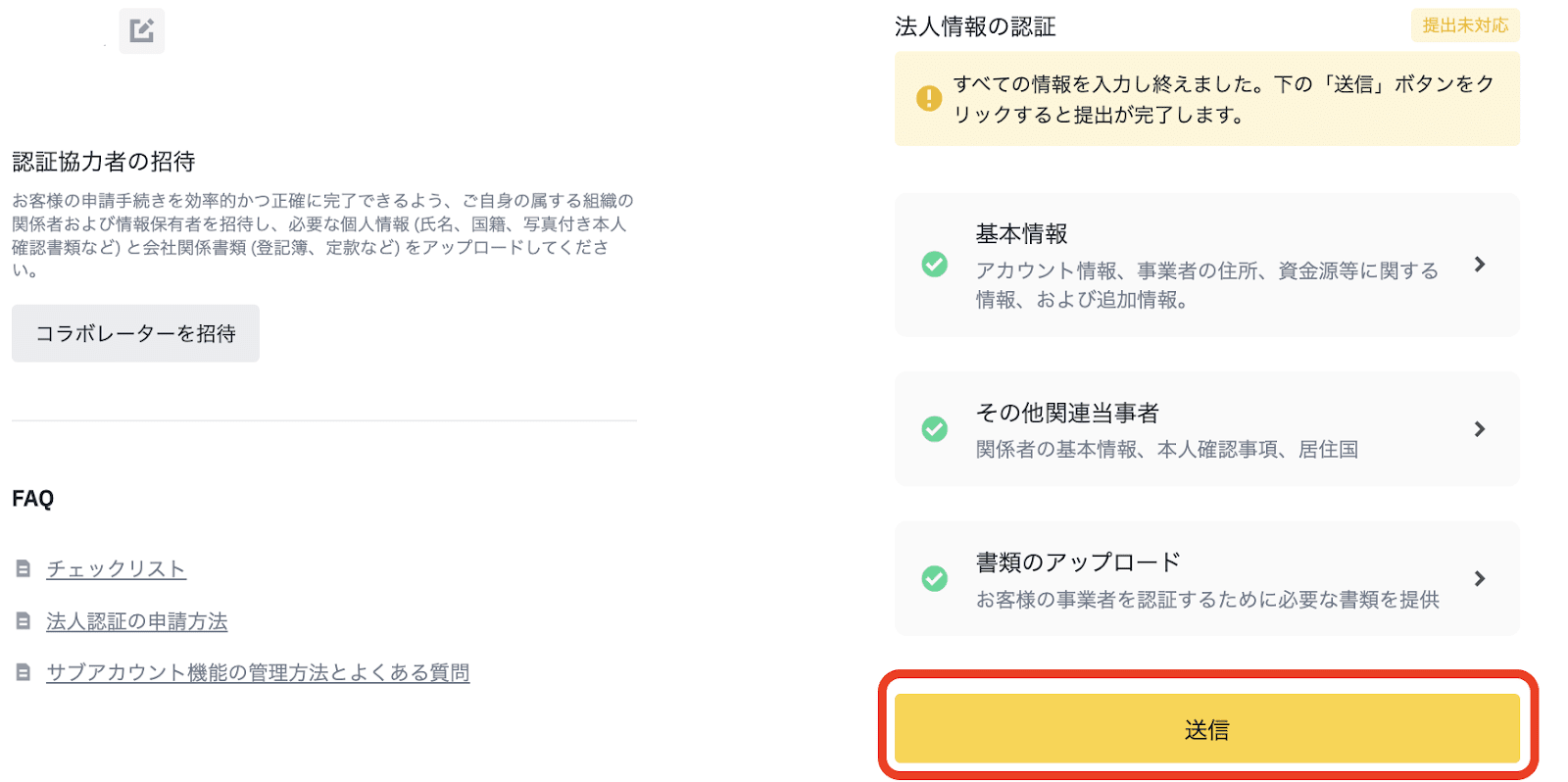
Task: Open the チェックリスト FAQ link
Action: tap(116, 568)
